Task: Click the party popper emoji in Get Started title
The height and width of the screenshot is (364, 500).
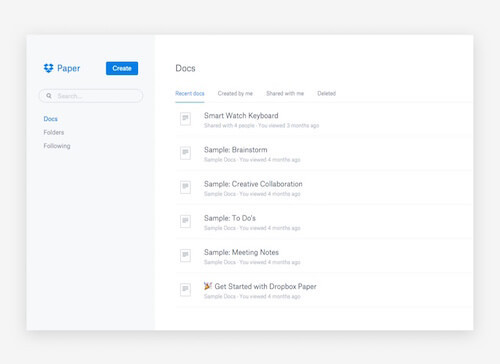Action: coord(208,286)
